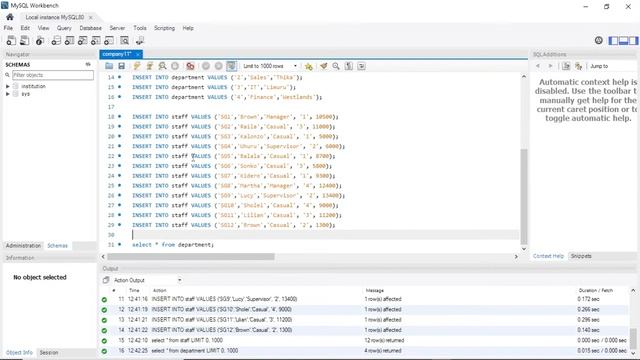Toggle automatic context help
This screenshot has width=640, height=360.
point(578,66)
